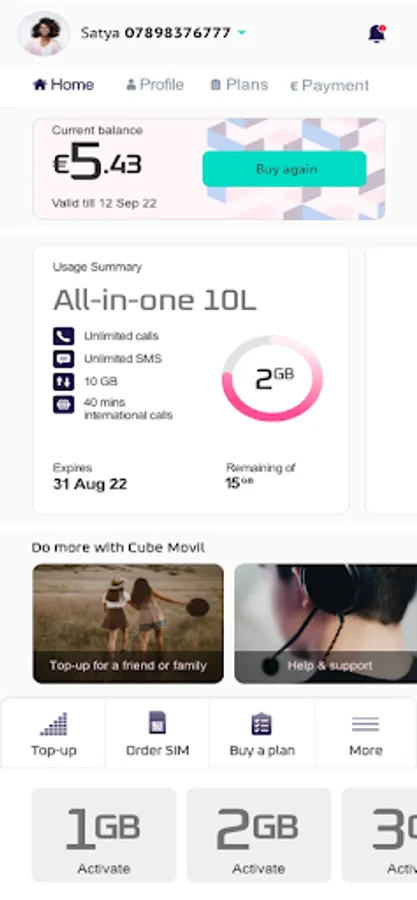Tap the Top-up signal bars icon

point(54,724)
